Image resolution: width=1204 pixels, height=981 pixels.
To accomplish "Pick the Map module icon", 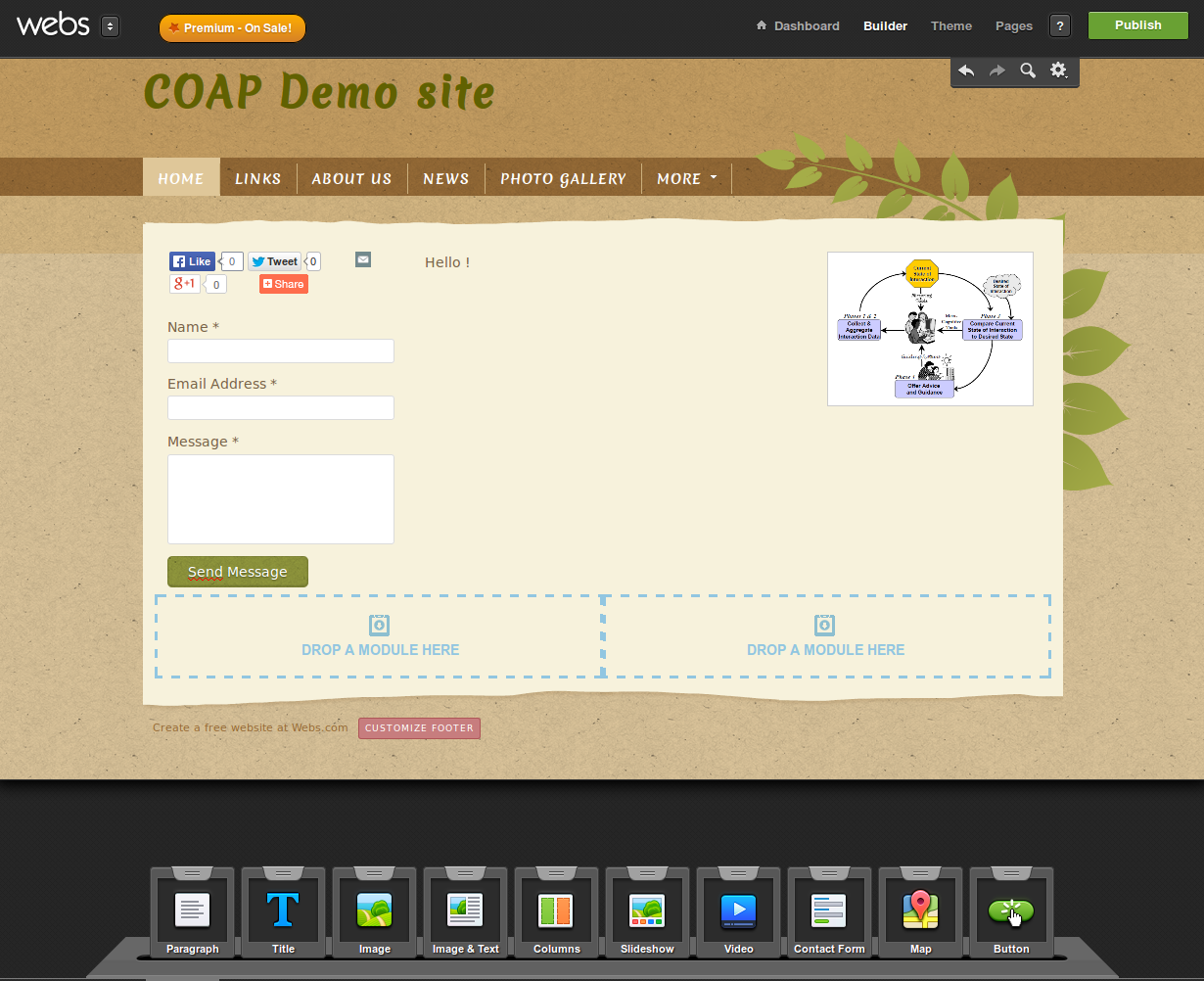I will coord(920,911).
